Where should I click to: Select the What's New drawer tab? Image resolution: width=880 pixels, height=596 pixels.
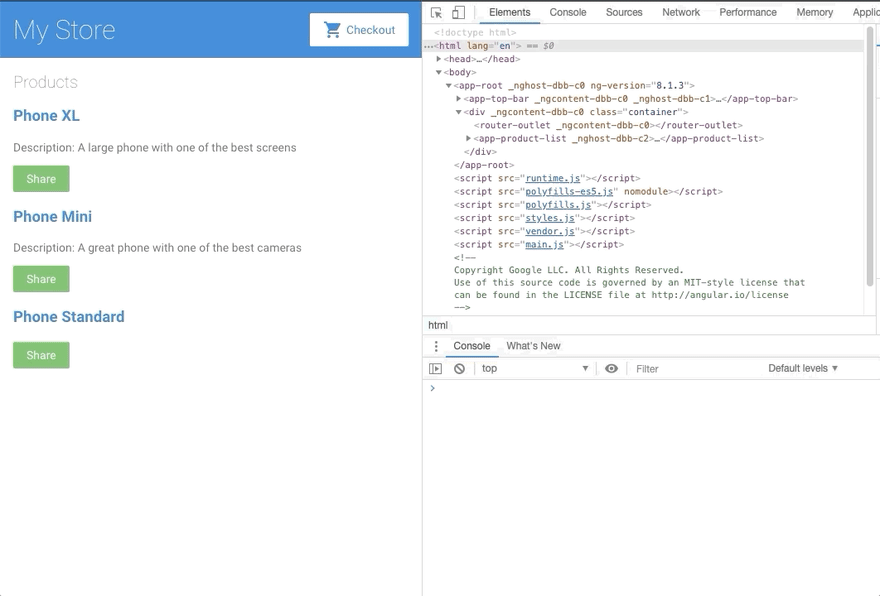(533, 346)
